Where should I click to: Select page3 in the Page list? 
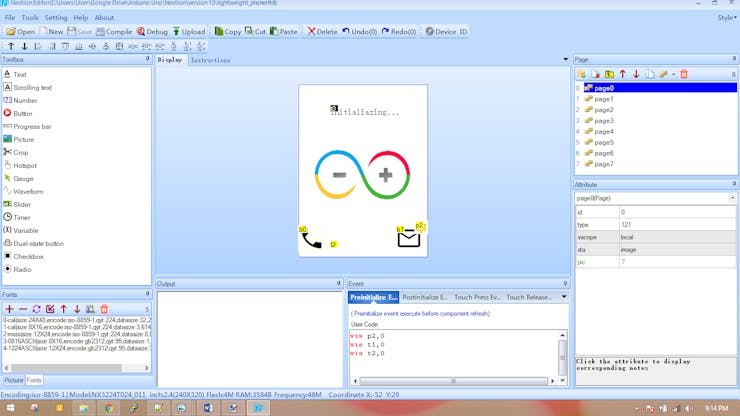pyautogui.click(x=603, y=121)
